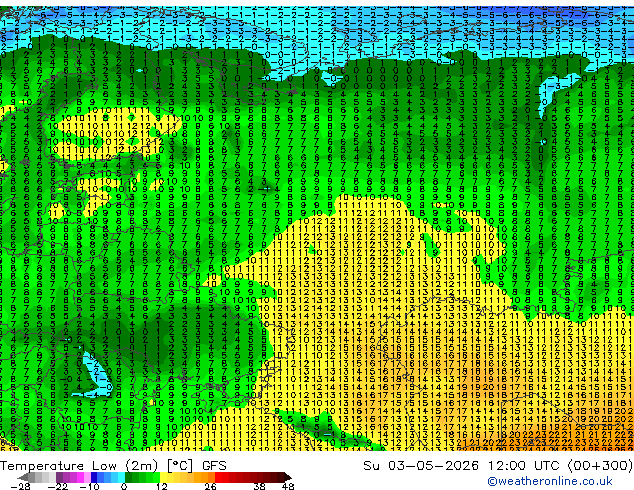634x490 pixels.
Task: Click the "26" legend value
Action: tap(210, 486)
